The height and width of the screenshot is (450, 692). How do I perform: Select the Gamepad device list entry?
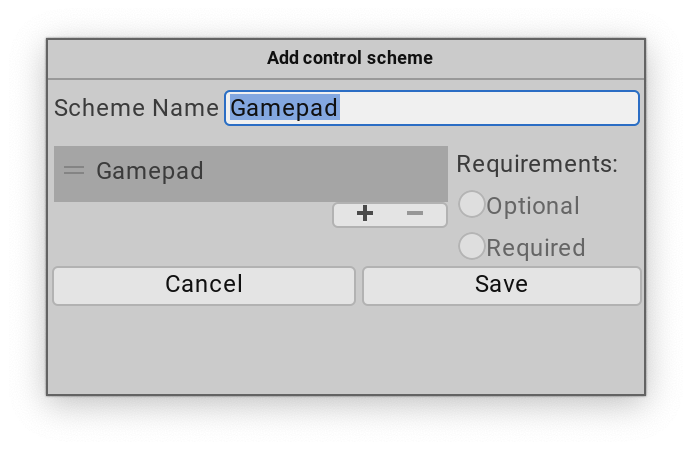tap(150, 172)
